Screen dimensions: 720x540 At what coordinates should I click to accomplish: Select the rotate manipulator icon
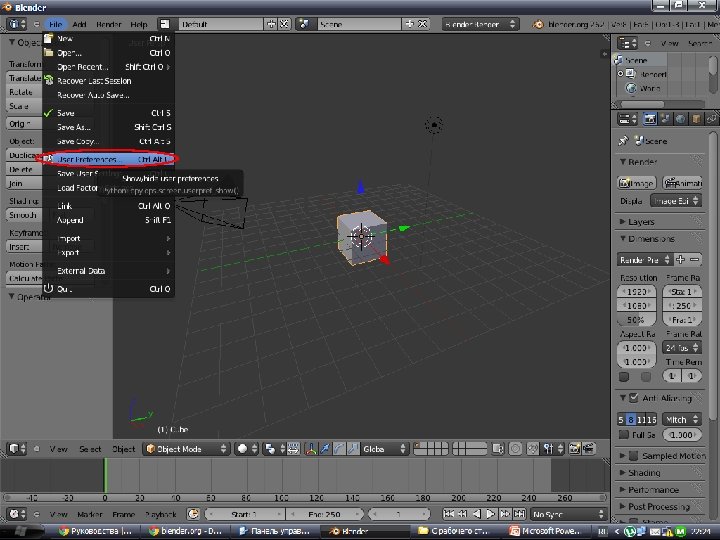coord(339,449)
